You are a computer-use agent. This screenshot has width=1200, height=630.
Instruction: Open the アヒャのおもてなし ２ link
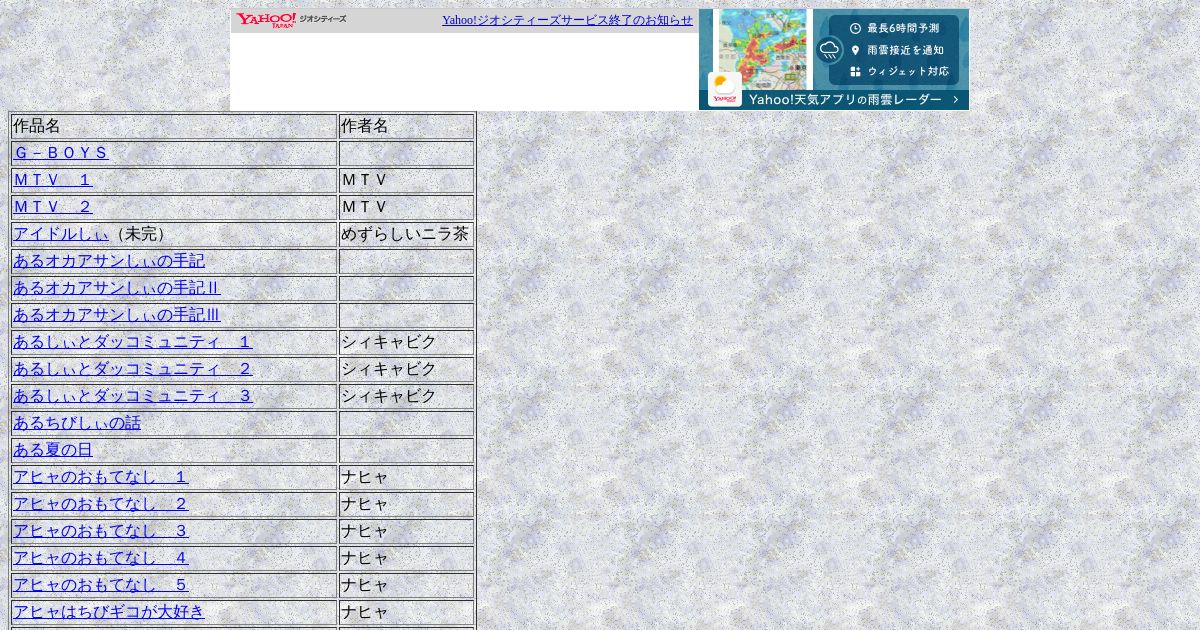point(101,504)
